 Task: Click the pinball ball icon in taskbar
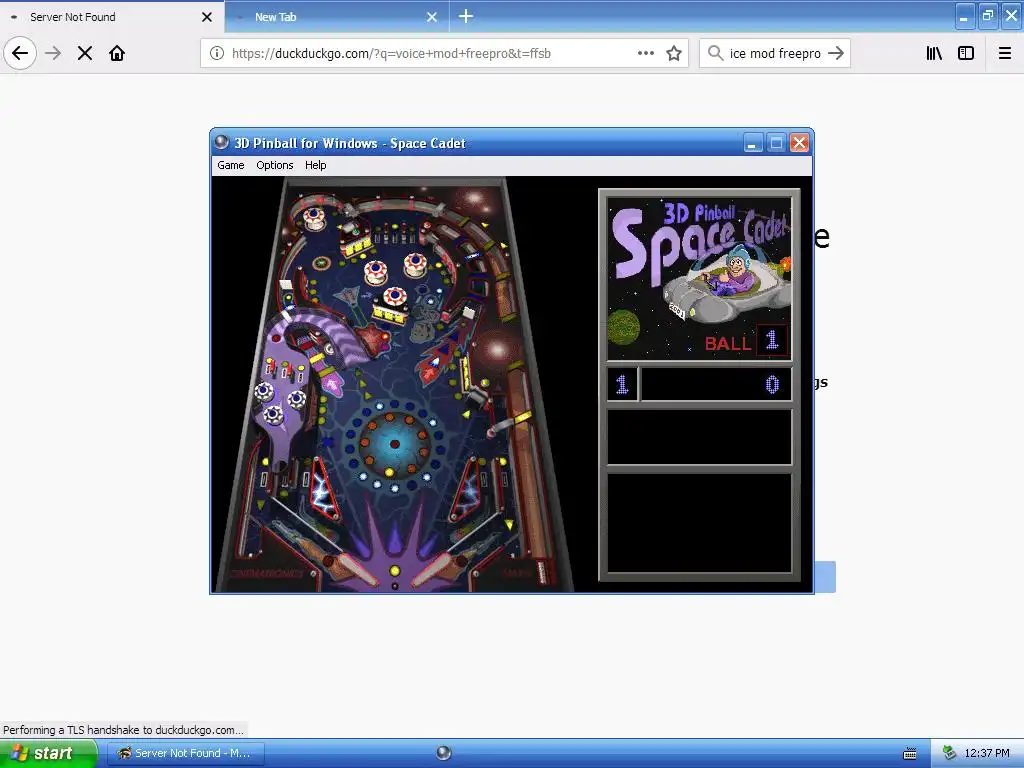pyautogui.click(x=443, y=753)
